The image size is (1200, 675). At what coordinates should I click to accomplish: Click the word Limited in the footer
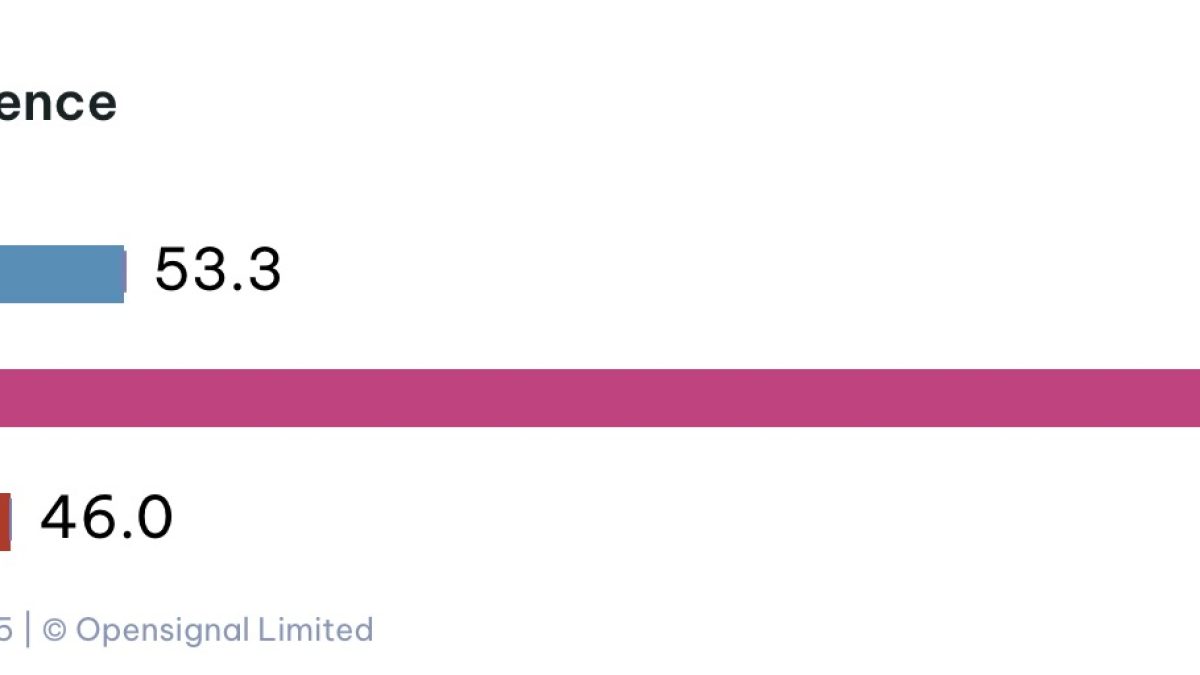point(315,630)
